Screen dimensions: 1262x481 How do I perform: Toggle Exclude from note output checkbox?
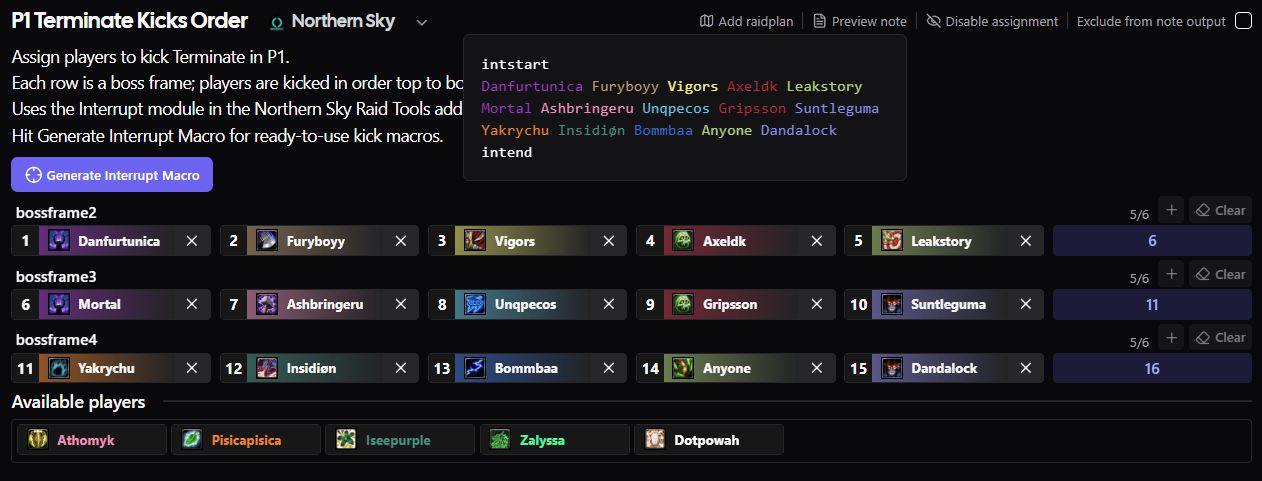click(x=1243, y=21)
